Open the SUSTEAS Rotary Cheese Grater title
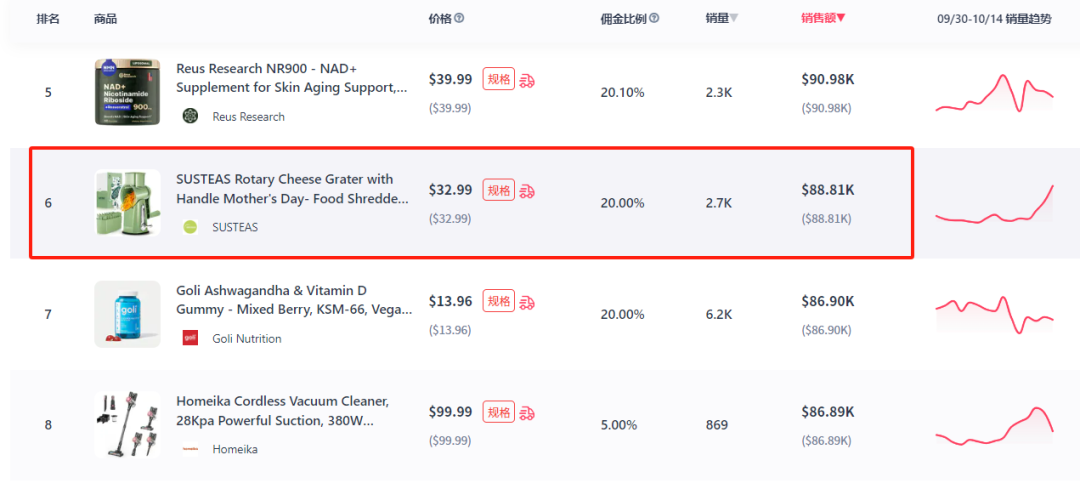Screen dimensions: 1080x489 coord(295,189)
